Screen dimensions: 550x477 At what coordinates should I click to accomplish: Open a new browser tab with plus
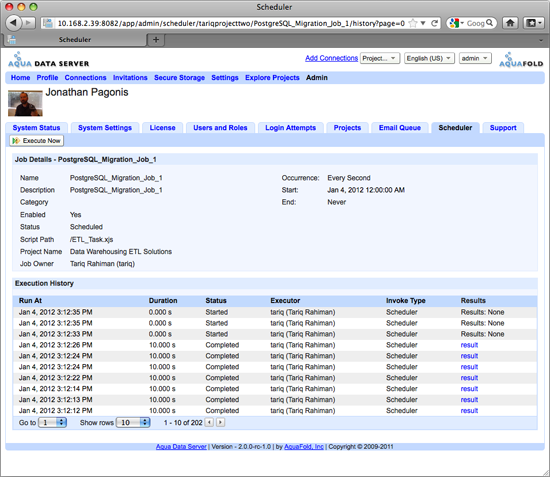[x=156, y=40]
